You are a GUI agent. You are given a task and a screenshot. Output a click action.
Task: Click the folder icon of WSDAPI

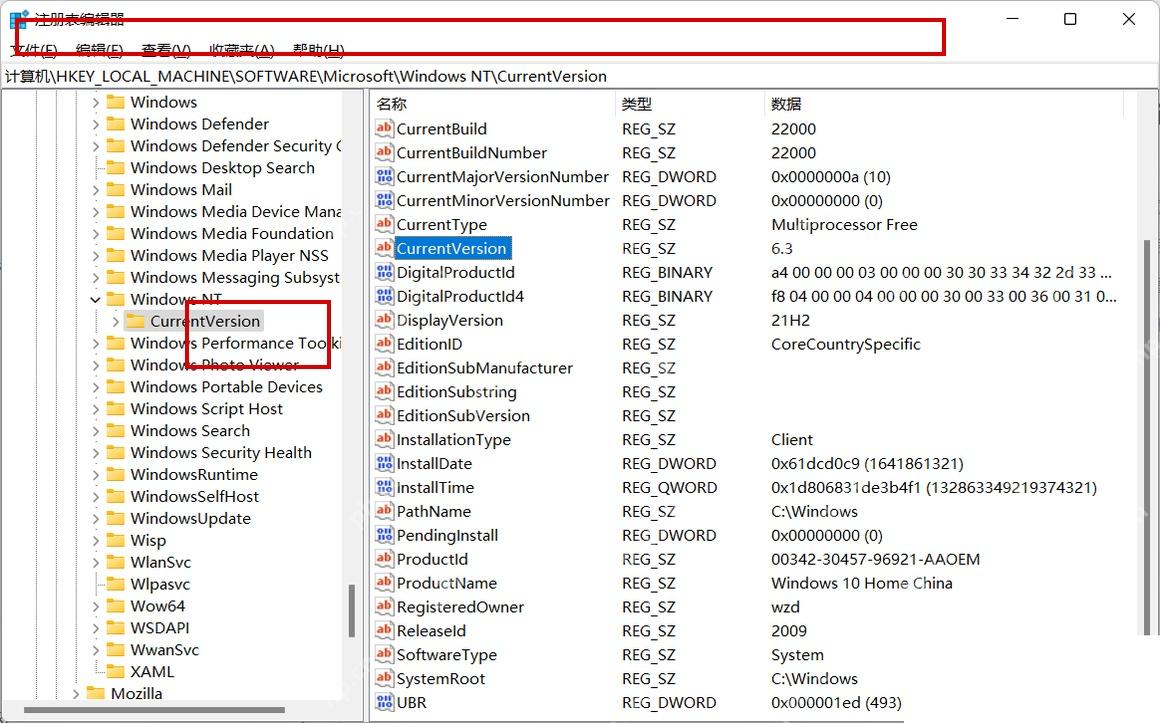(115, 628)
